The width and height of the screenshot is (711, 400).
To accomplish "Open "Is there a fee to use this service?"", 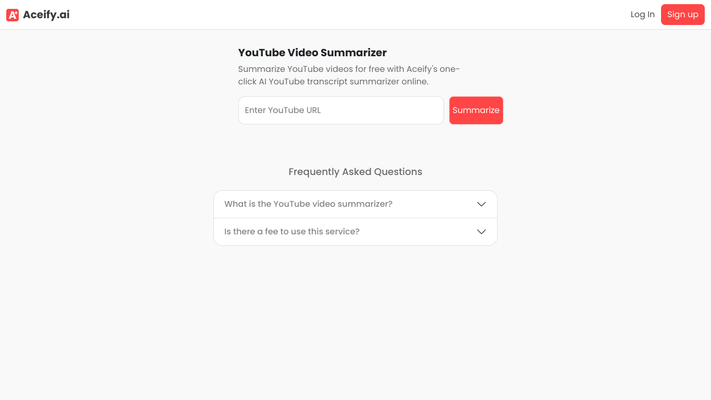I will pyautogui.click(x=355, y=232).
